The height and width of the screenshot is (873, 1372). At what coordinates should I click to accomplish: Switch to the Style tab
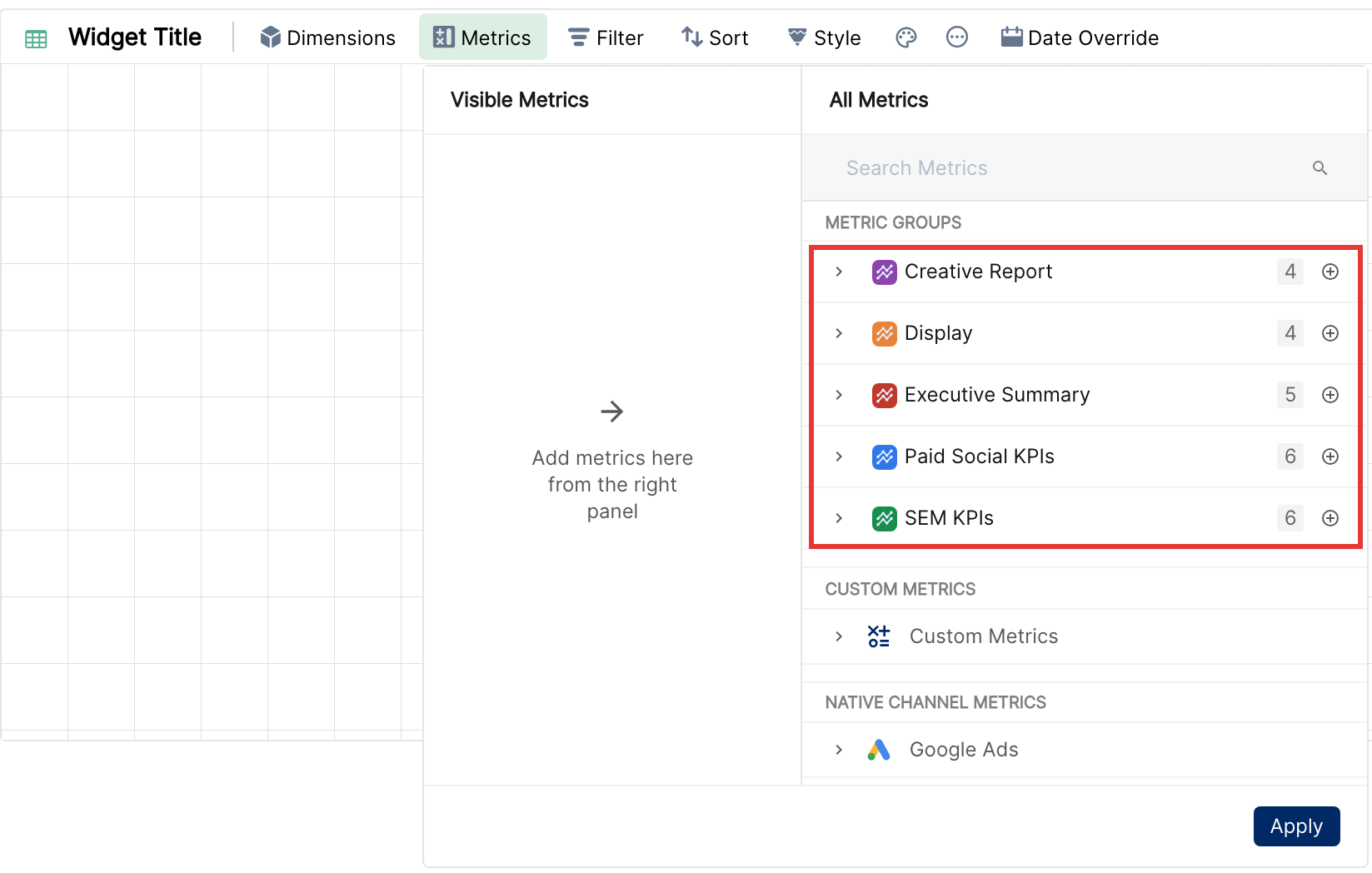(x=825, y=37)
